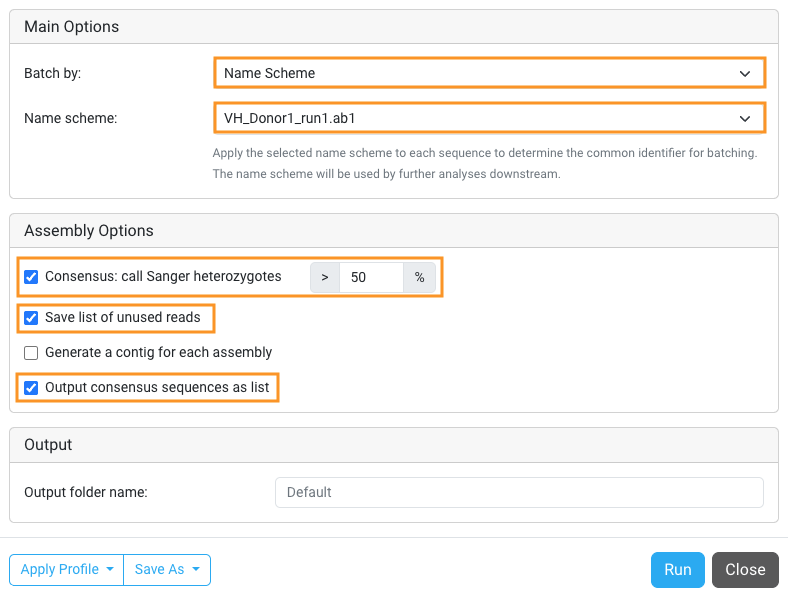Click the Assembly Options section header
Image resolution: width=788 pixels, height=597 pixels.
pos(89,231)
